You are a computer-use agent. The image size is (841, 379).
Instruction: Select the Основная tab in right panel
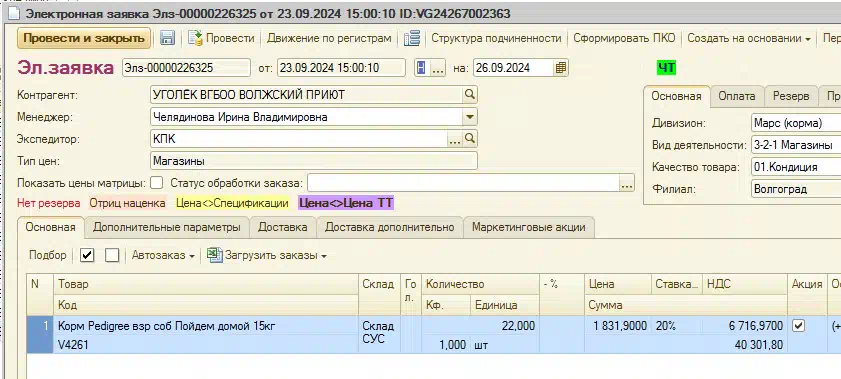[676, 96]
